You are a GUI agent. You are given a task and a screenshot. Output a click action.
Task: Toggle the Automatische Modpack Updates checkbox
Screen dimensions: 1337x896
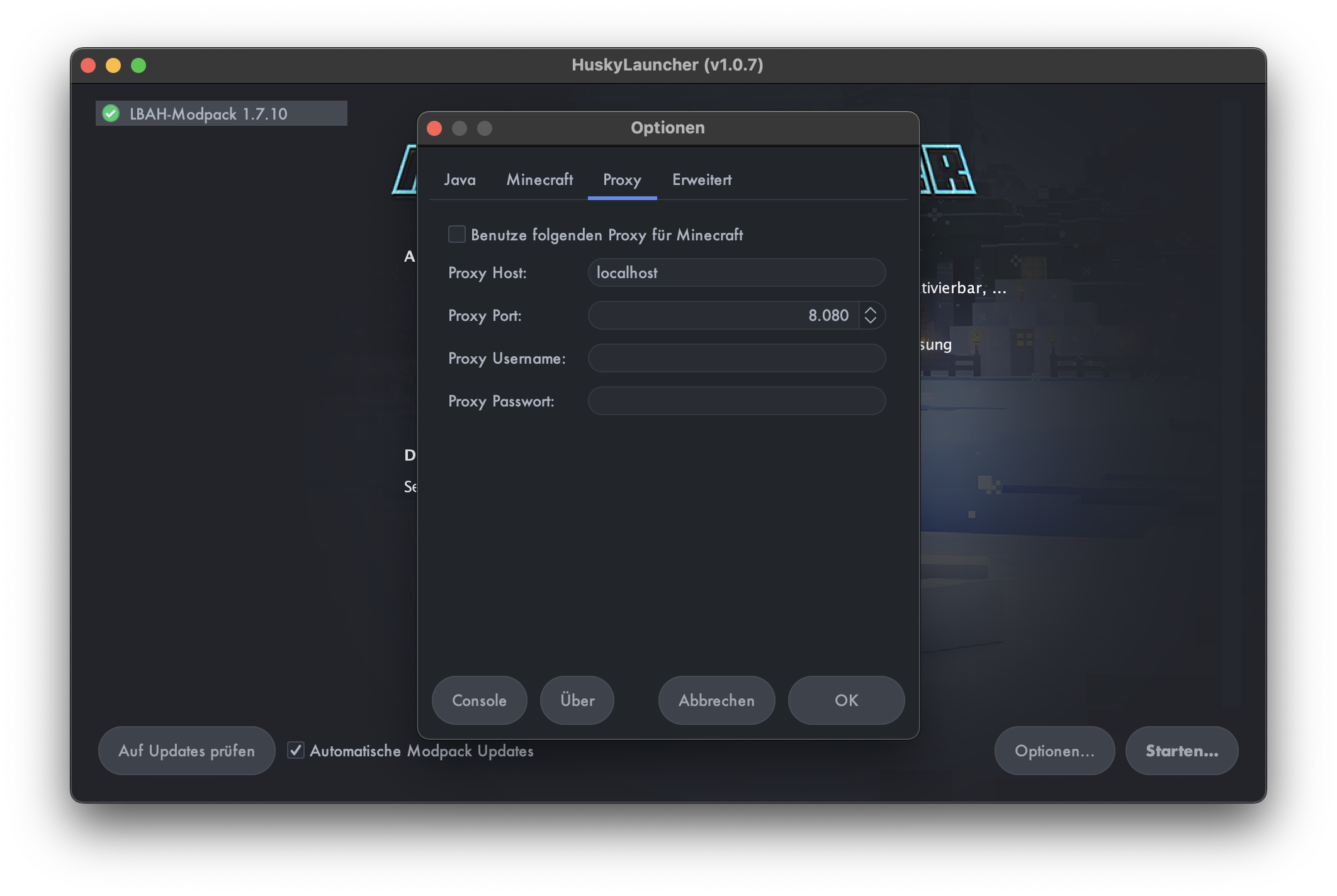click(x=296, y=750)
